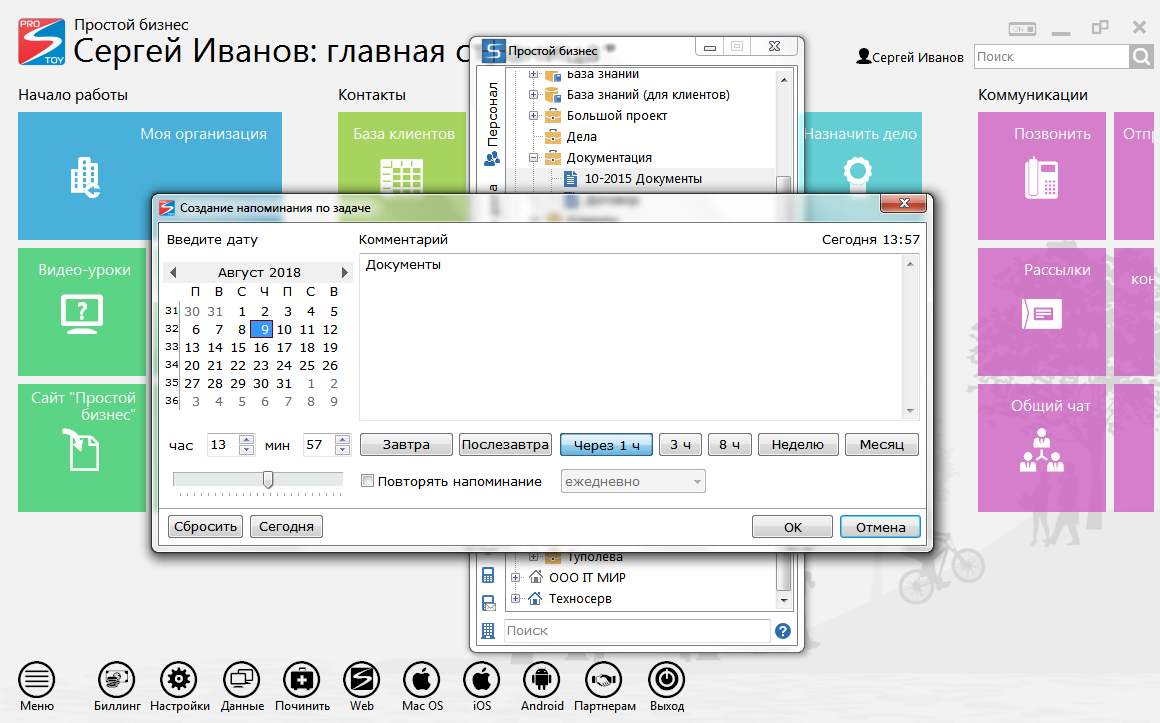Viewport: 1160px width, 723px height.
Task: Open the ежедневно repeat interval dropdown
Action: click(x=633, y=481)
